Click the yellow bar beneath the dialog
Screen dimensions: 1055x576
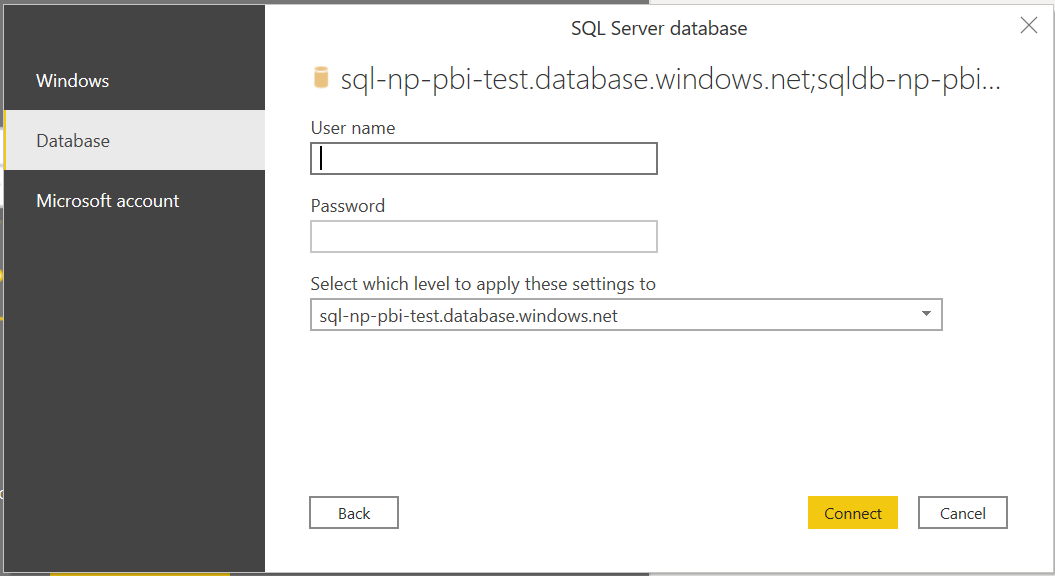[x=140, y=574]
